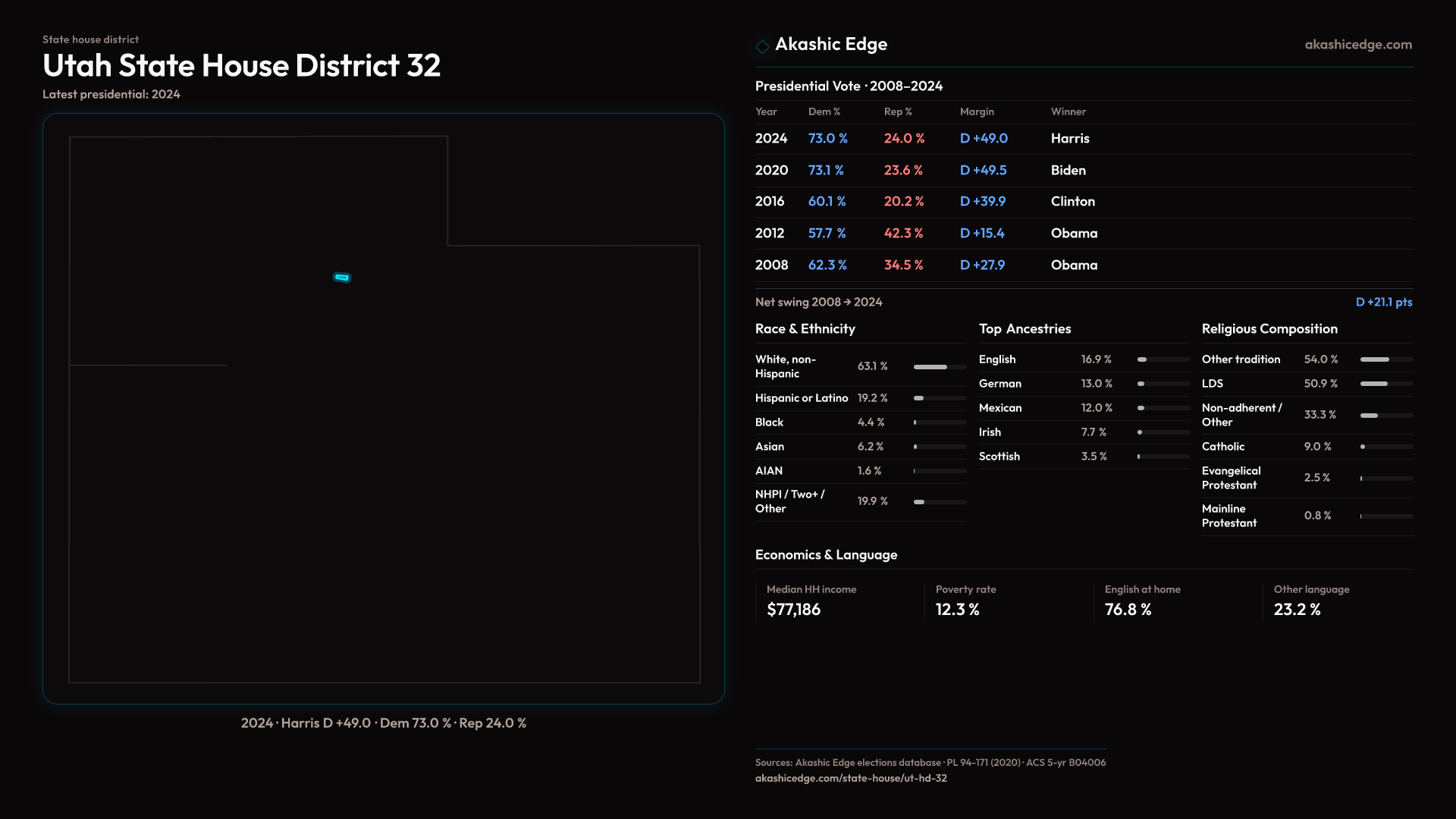The image size is (1456, 819).
Task: Click the highlighted district shape on map
Action: point(342,278)
